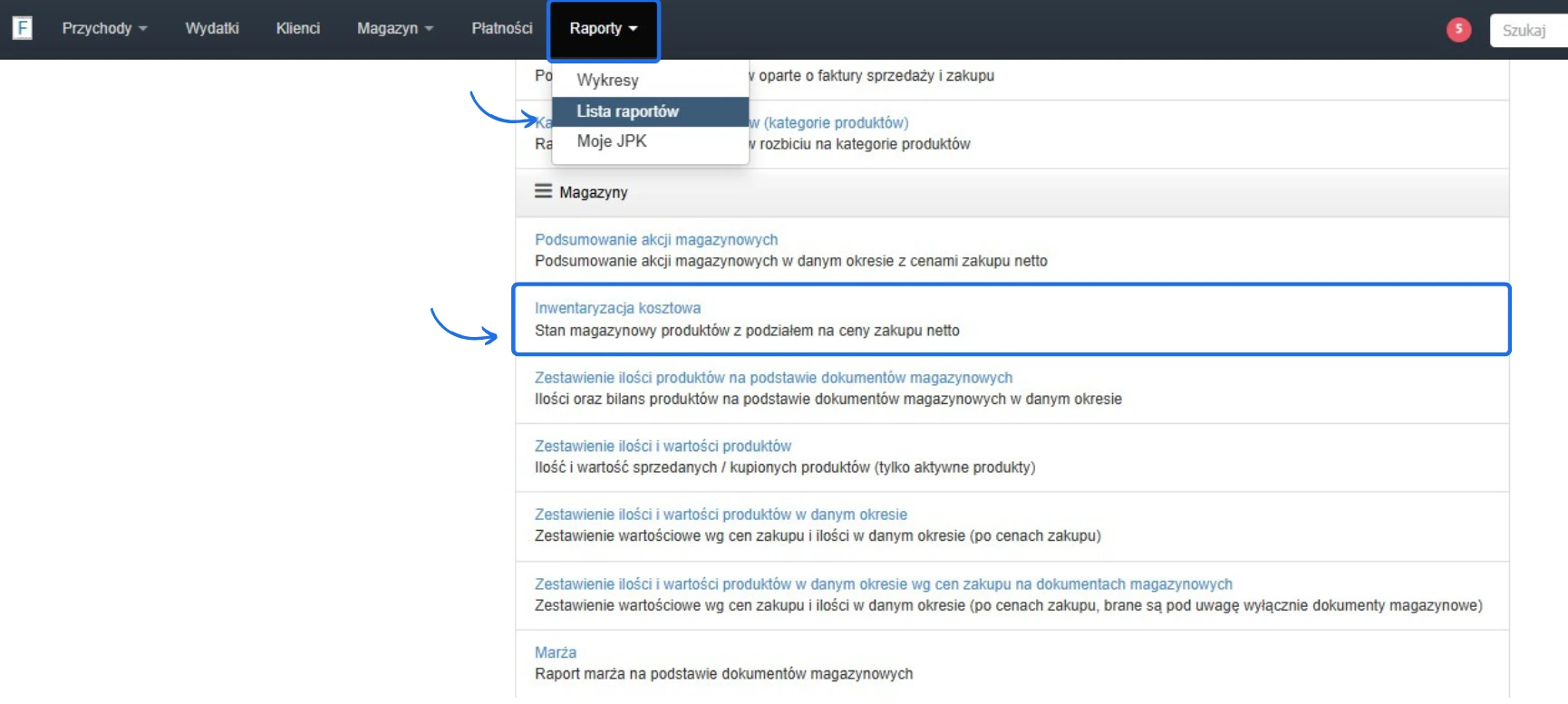Open the Magazyn dropdown menu
Image resolution: width=1568 pixels, height=704 pixels.
(x=395, y=28)
